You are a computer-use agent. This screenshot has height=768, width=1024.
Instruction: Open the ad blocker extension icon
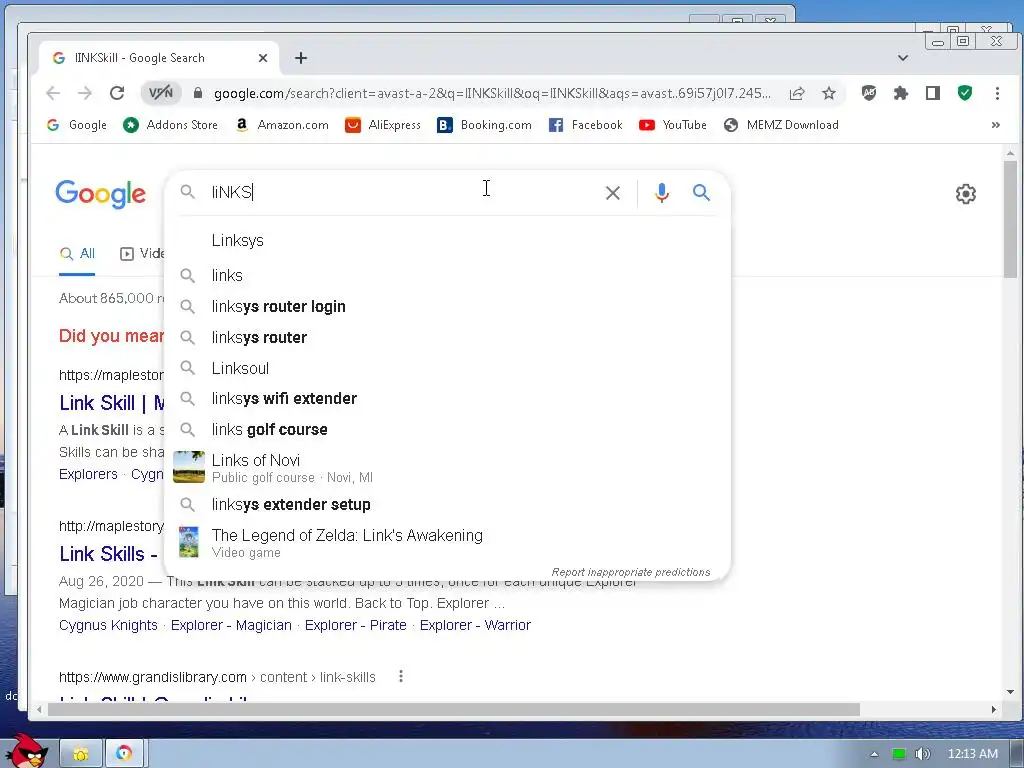(869, 93)
